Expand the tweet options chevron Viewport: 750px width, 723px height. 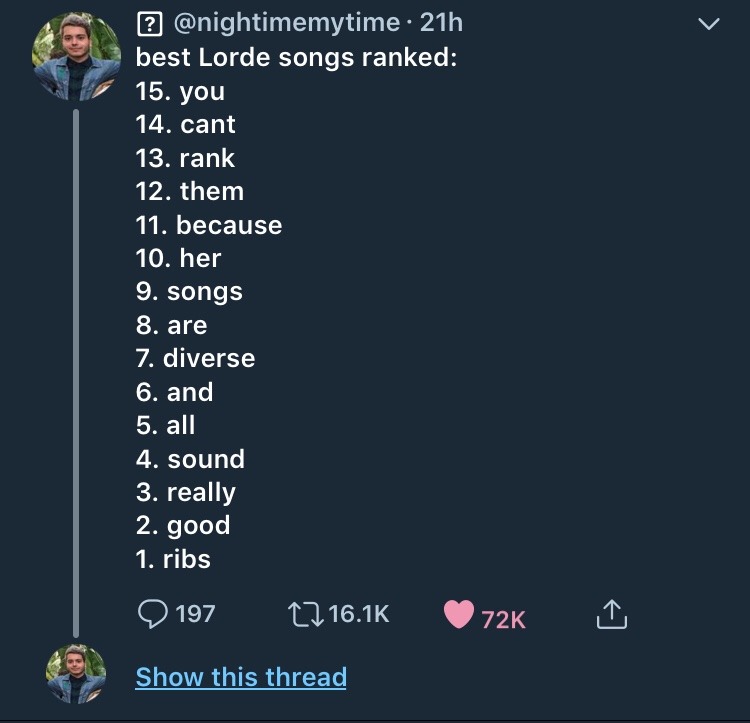click(708, 23)
